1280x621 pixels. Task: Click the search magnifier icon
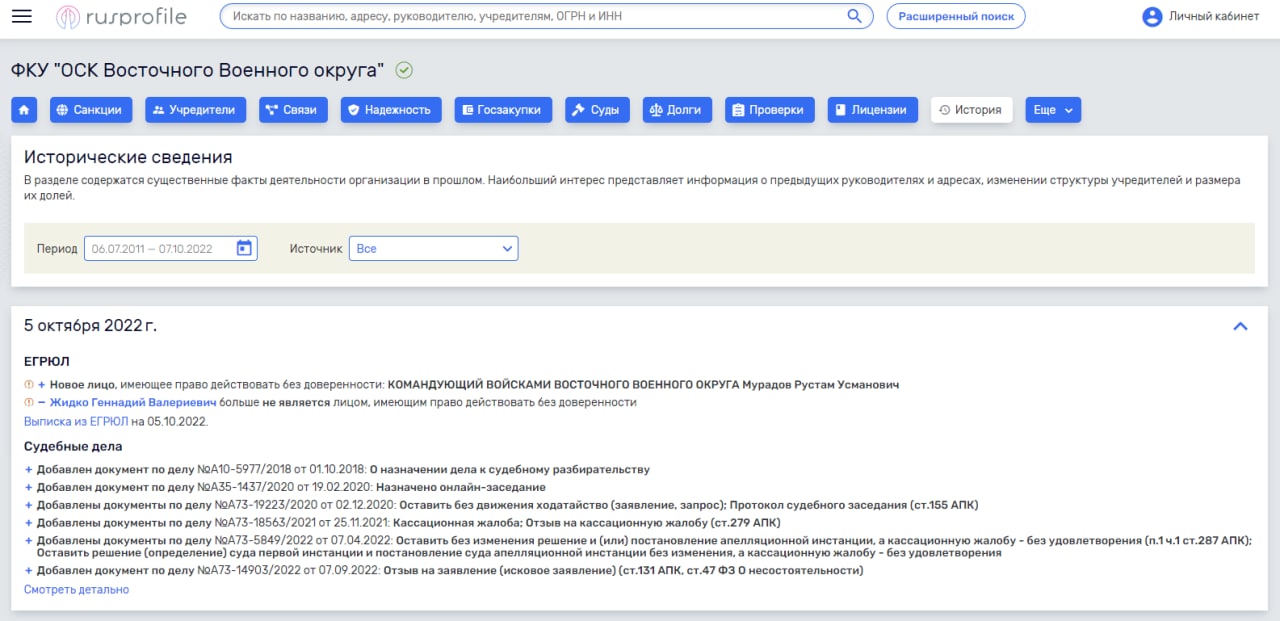[854, 16]
